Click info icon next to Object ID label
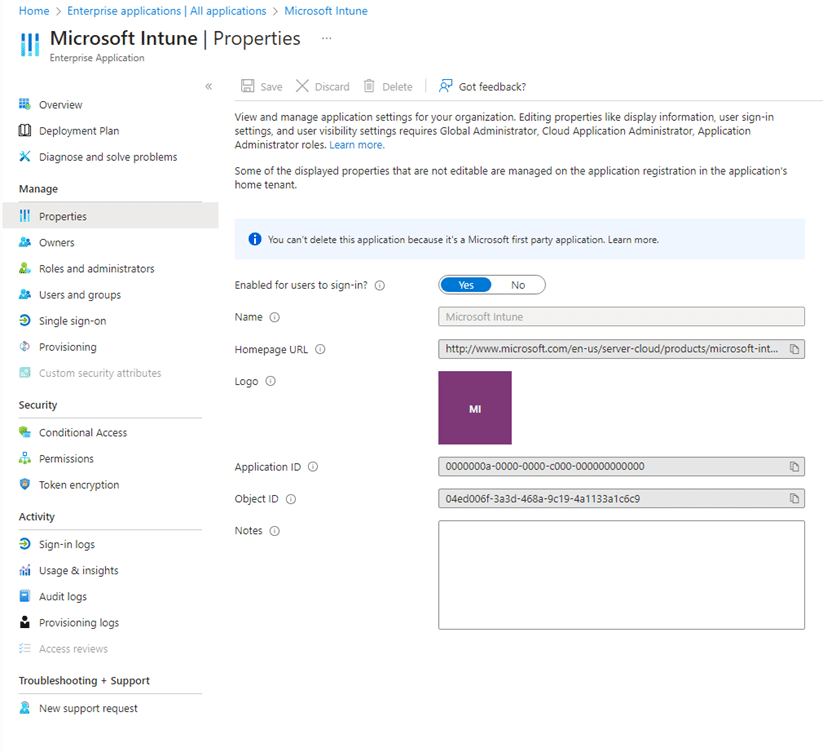The image size is (823, 752). 291,499
